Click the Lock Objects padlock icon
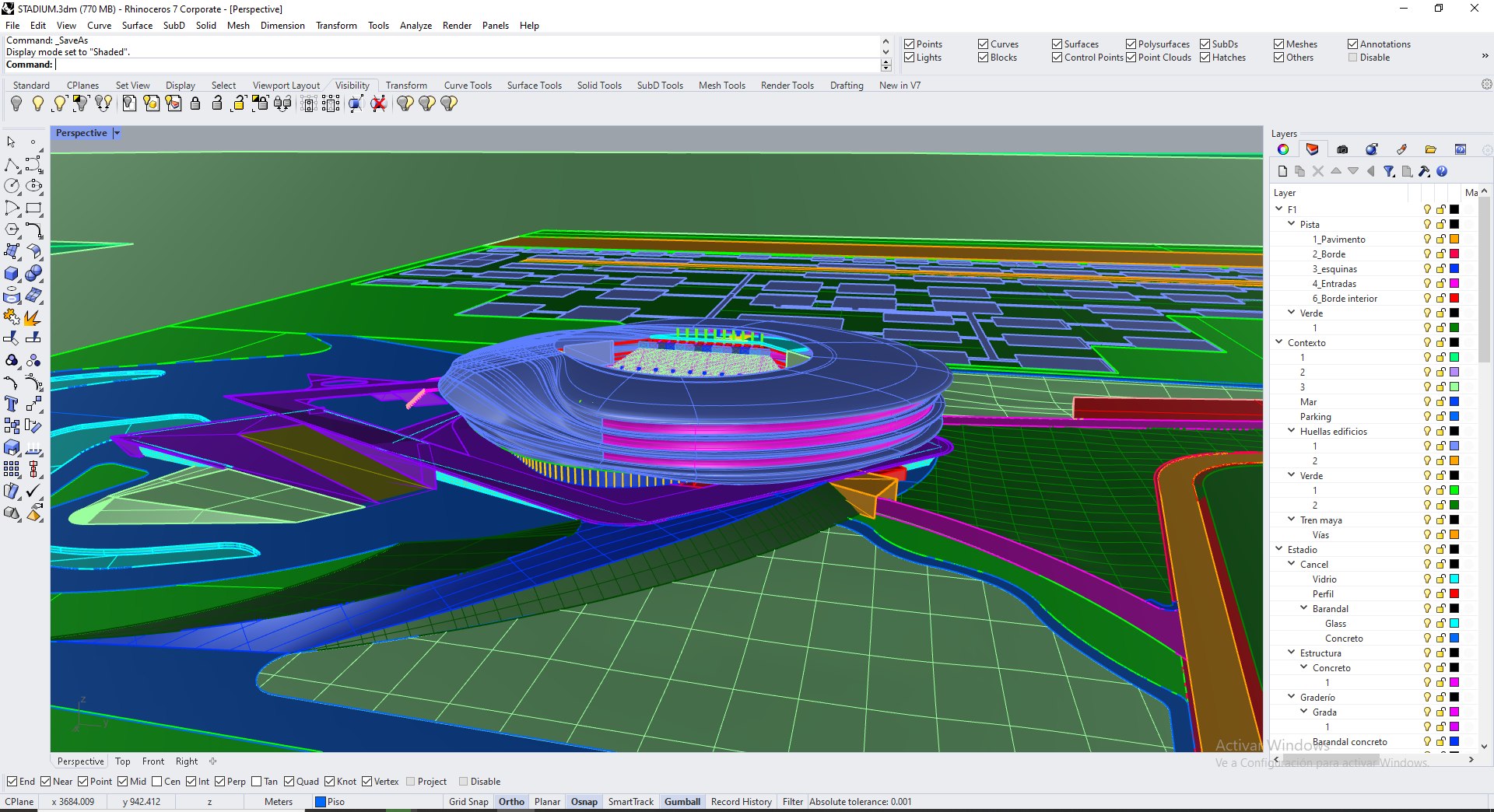The height and width of the screenshot is (812, 1494). (195, 103)
